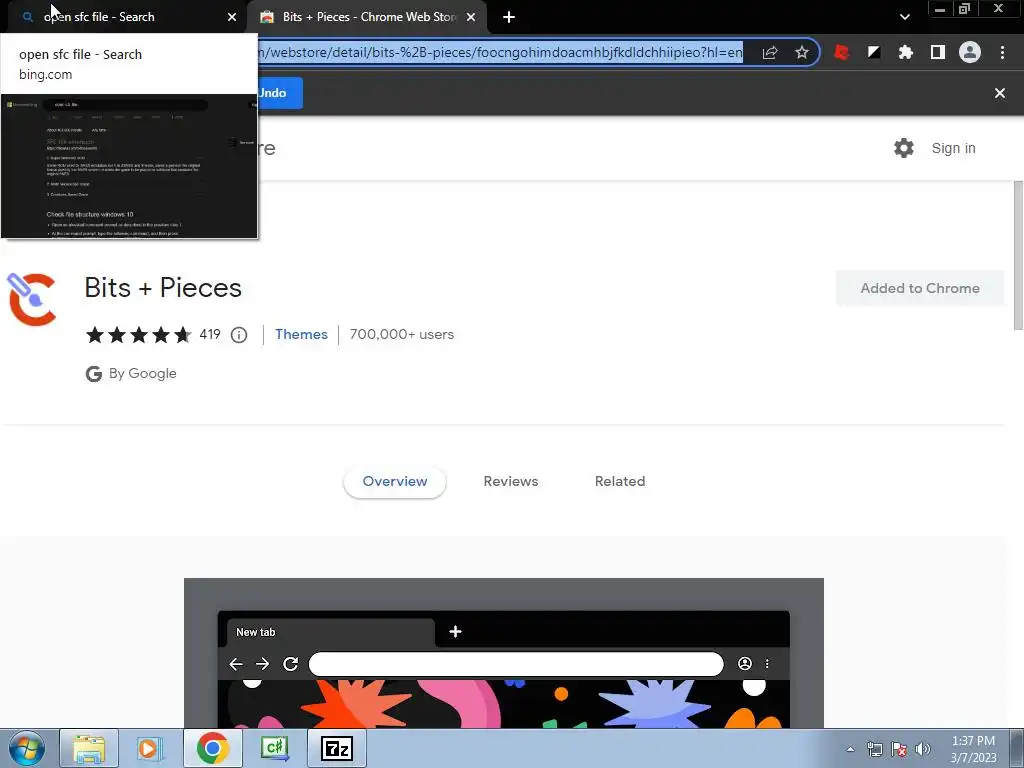This screenshot has height=768, width=1024.
Task: Toggle the browser side panel icon
Action: 938,52
